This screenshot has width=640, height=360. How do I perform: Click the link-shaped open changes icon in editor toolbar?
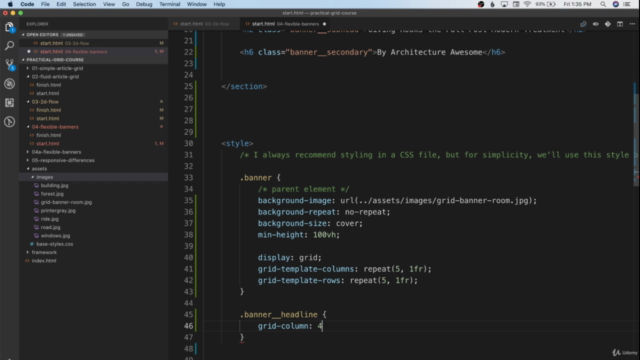[x=583, y=24]
